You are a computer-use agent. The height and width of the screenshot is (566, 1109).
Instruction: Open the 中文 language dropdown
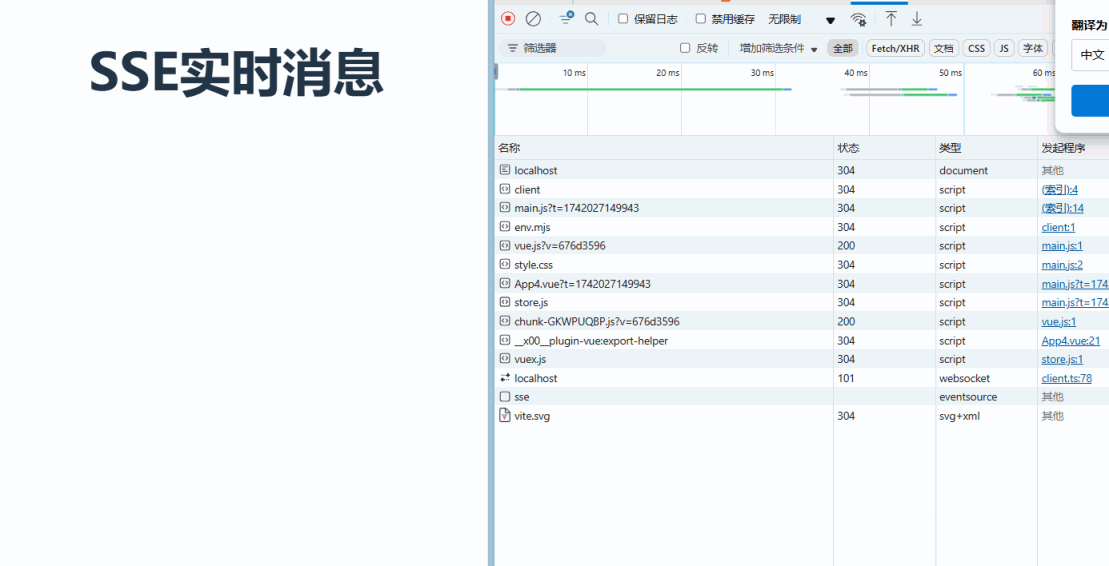[x=1090, y=55]
